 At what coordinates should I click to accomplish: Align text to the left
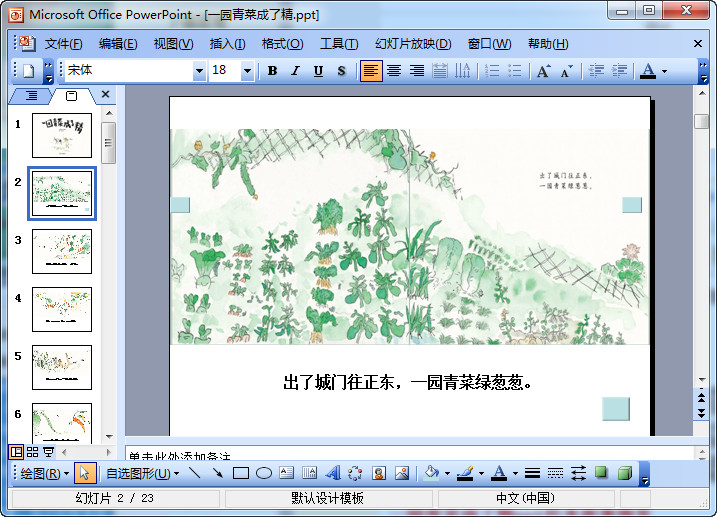371,71
